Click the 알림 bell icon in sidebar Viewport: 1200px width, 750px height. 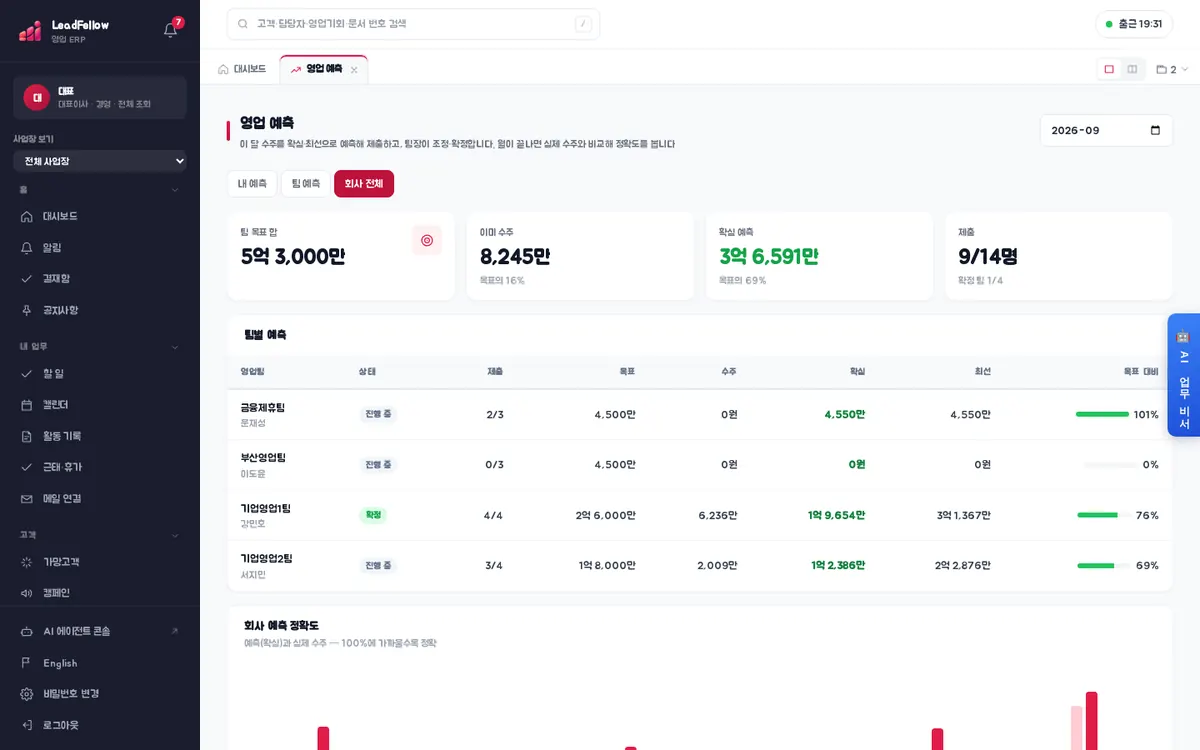pos(27,247)
